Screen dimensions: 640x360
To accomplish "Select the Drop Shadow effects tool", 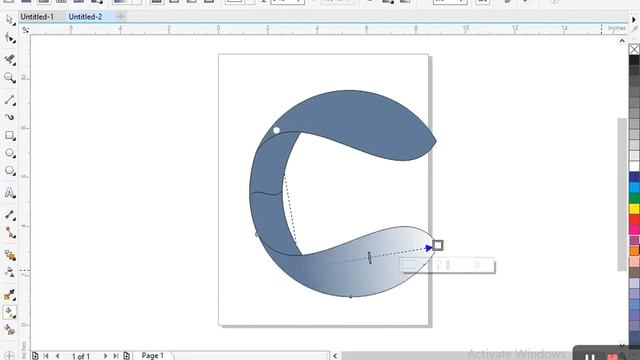I will coord(9,255).
